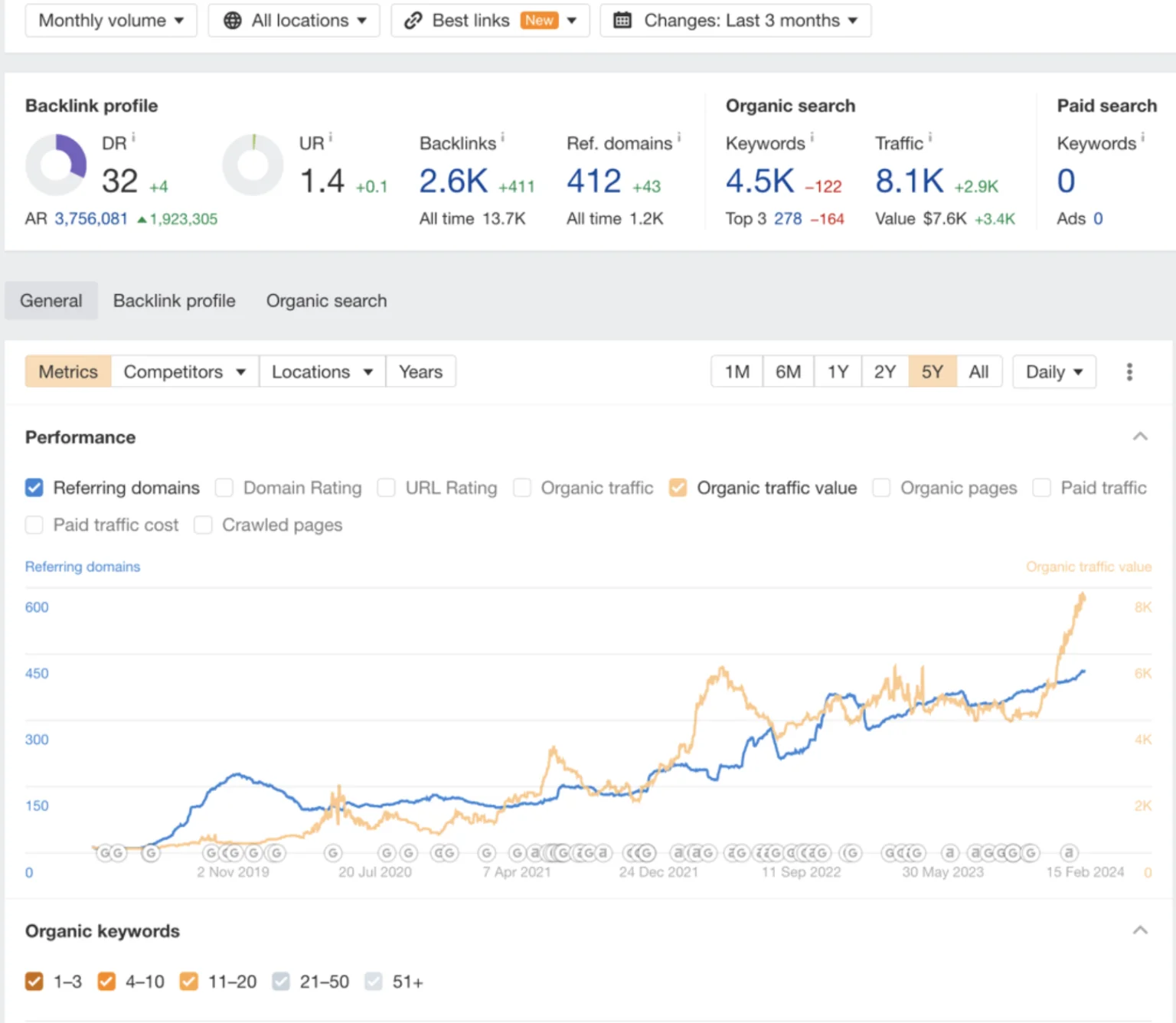Click the UR donut chart icon
Screen dimensions: 1176x1023
click(x=253, y=165)
